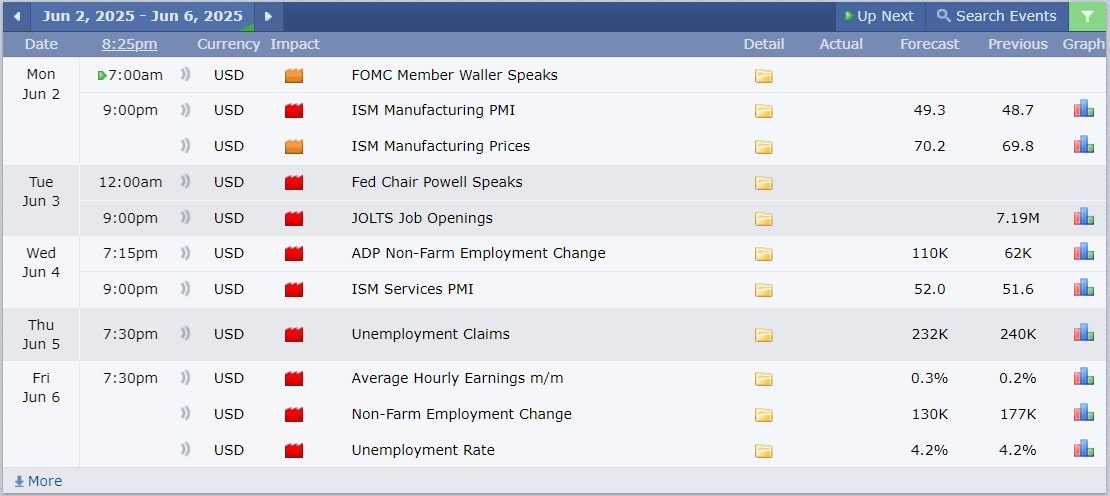Click the 177K previous Non-Farm value
The height and width of the screenshot is (496, 1110).
tap(1018, 414)
